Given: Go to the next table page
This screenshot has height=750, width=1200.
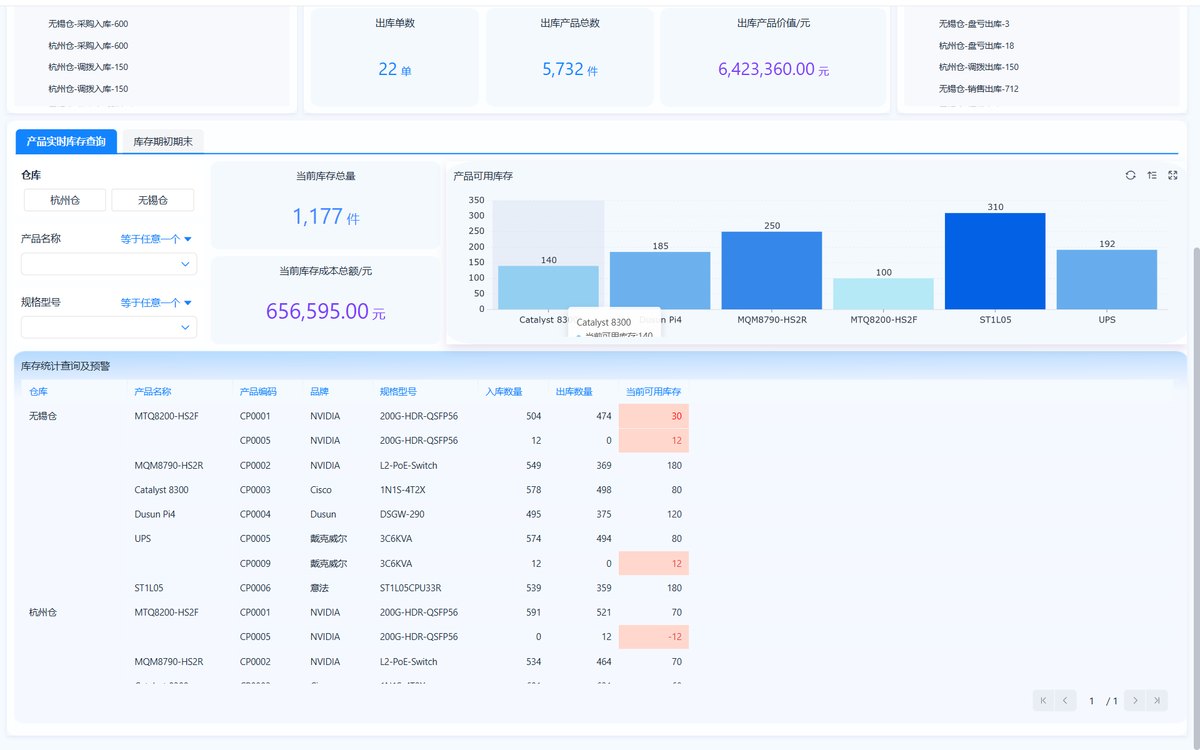Looking at the screenshot, I should [x=1135, y=701].
